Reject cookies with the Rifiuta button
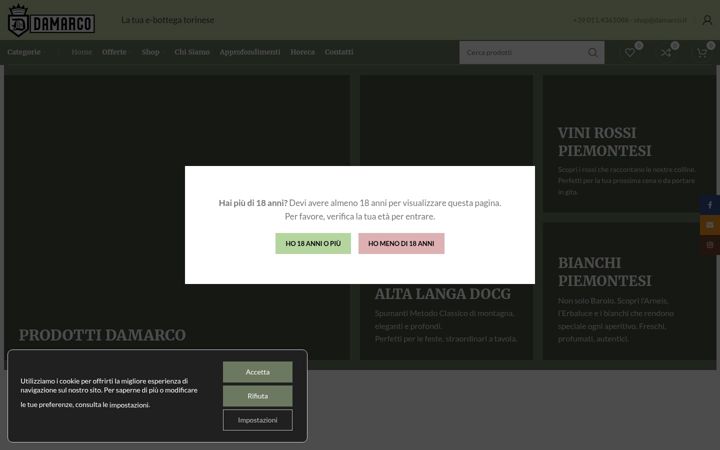 click(x=258, y=396)
